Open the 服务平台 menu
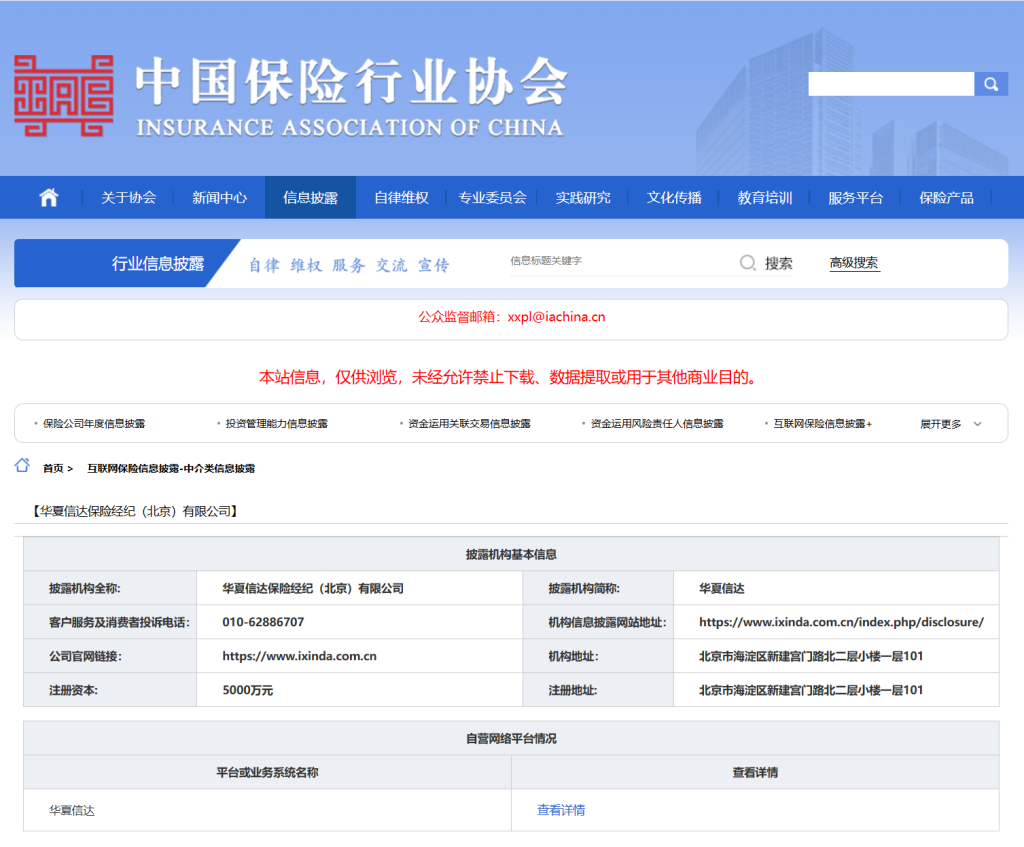1024x847 pixels. [x=856, y=197]
